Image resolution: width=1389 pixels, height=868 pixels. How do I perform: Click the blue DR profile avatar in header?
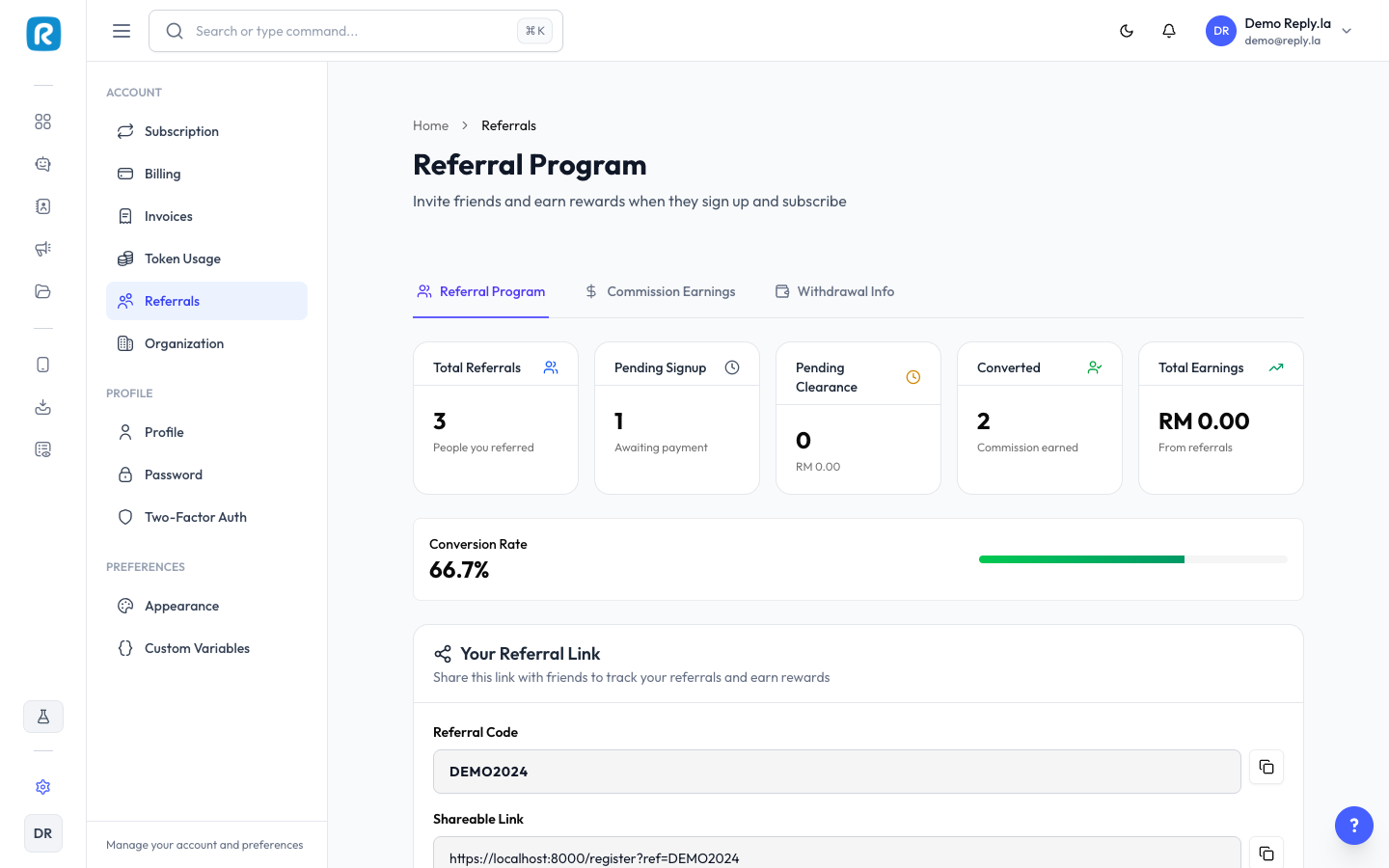[x=1221, y=31]
